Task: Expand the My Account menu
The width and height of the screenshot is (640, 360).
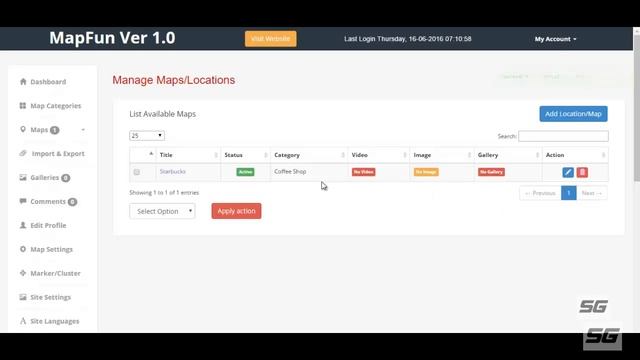Action: tap(556, 39)
